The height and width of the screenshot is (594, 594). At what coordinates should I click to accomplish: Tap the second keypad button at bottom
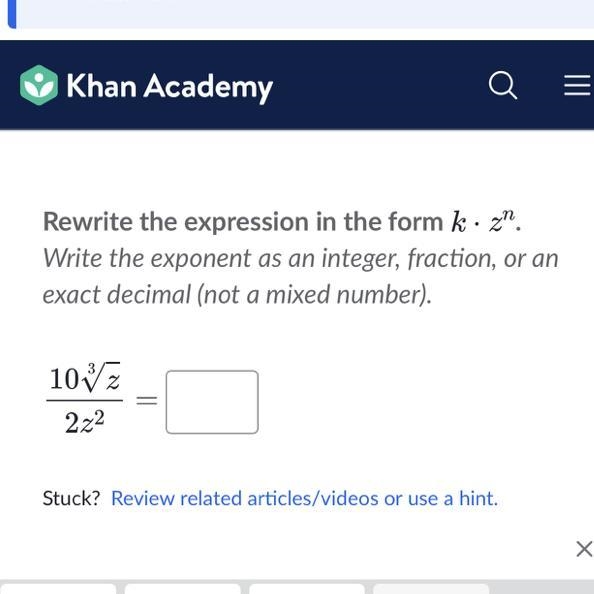coord(183,589)
